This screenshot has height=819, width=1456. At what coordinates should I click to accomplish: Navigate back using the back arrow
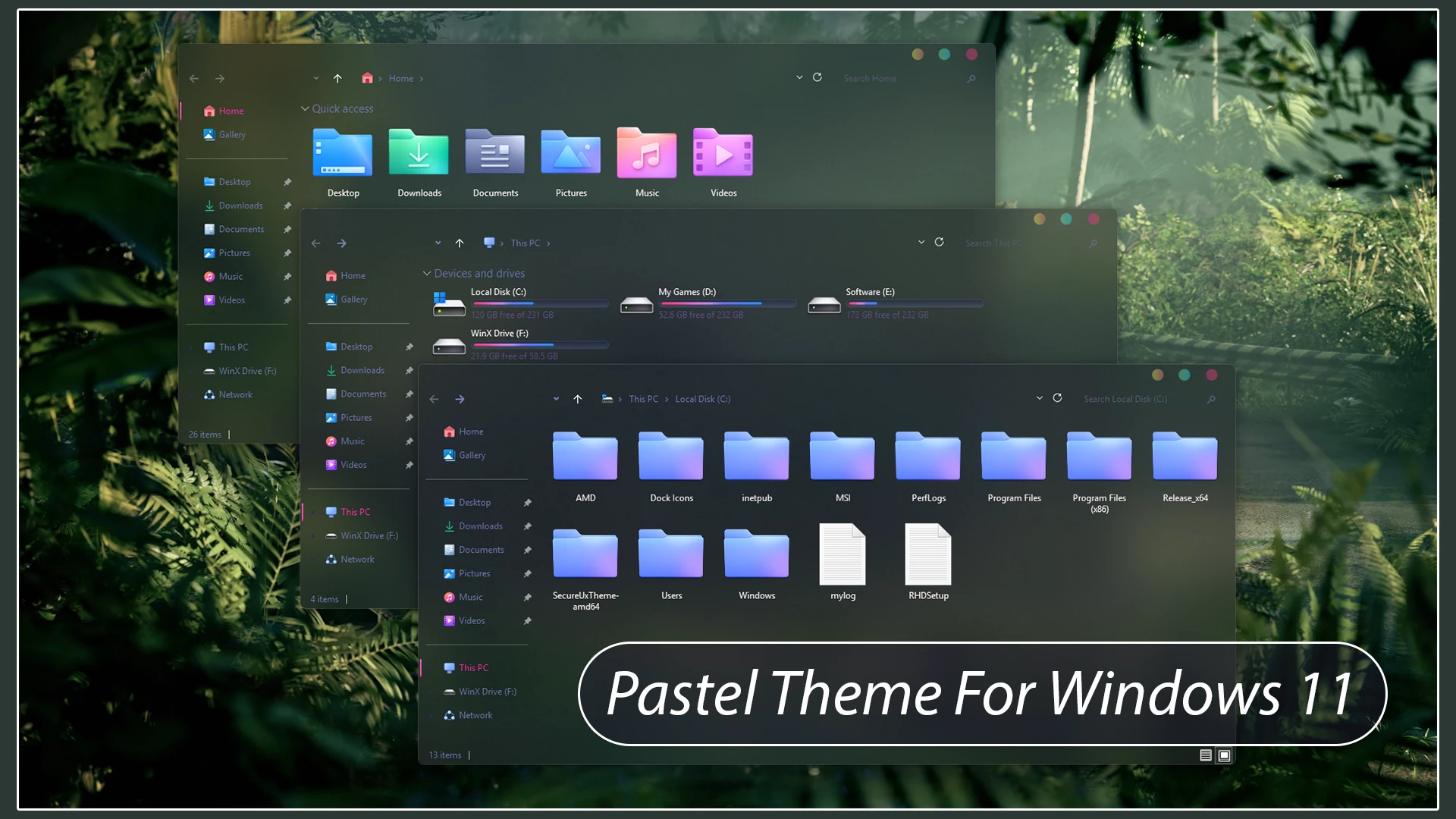[433, 398]
